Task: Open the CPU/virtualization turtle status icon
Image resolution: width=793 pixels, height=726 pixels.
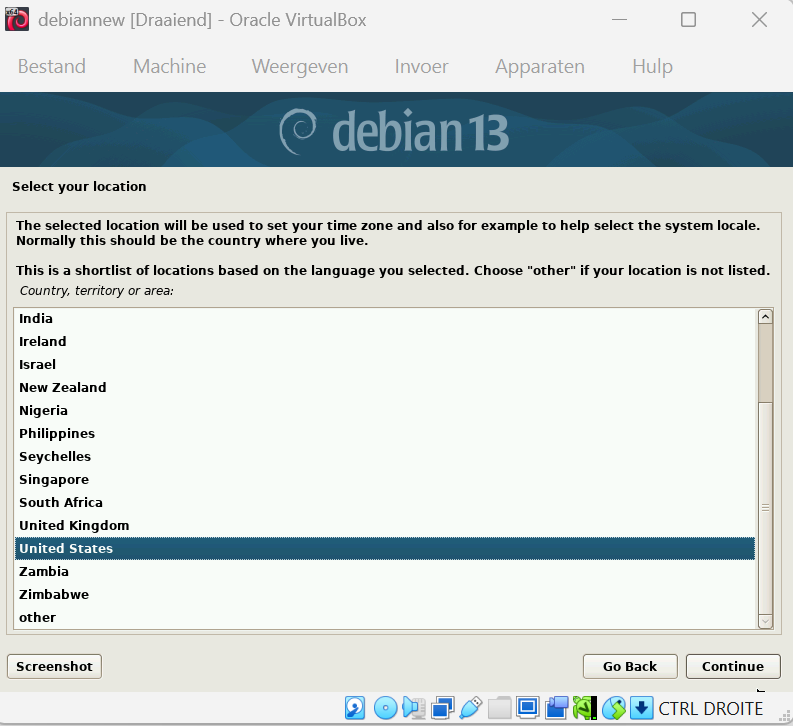Action: (585, 708)
